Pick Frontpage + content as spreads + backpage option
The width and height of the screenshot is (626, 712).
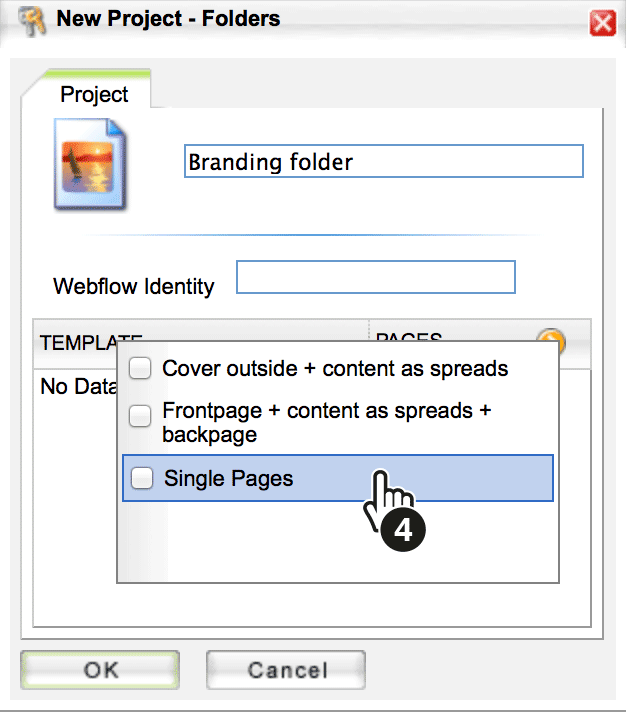coord(327,422)
